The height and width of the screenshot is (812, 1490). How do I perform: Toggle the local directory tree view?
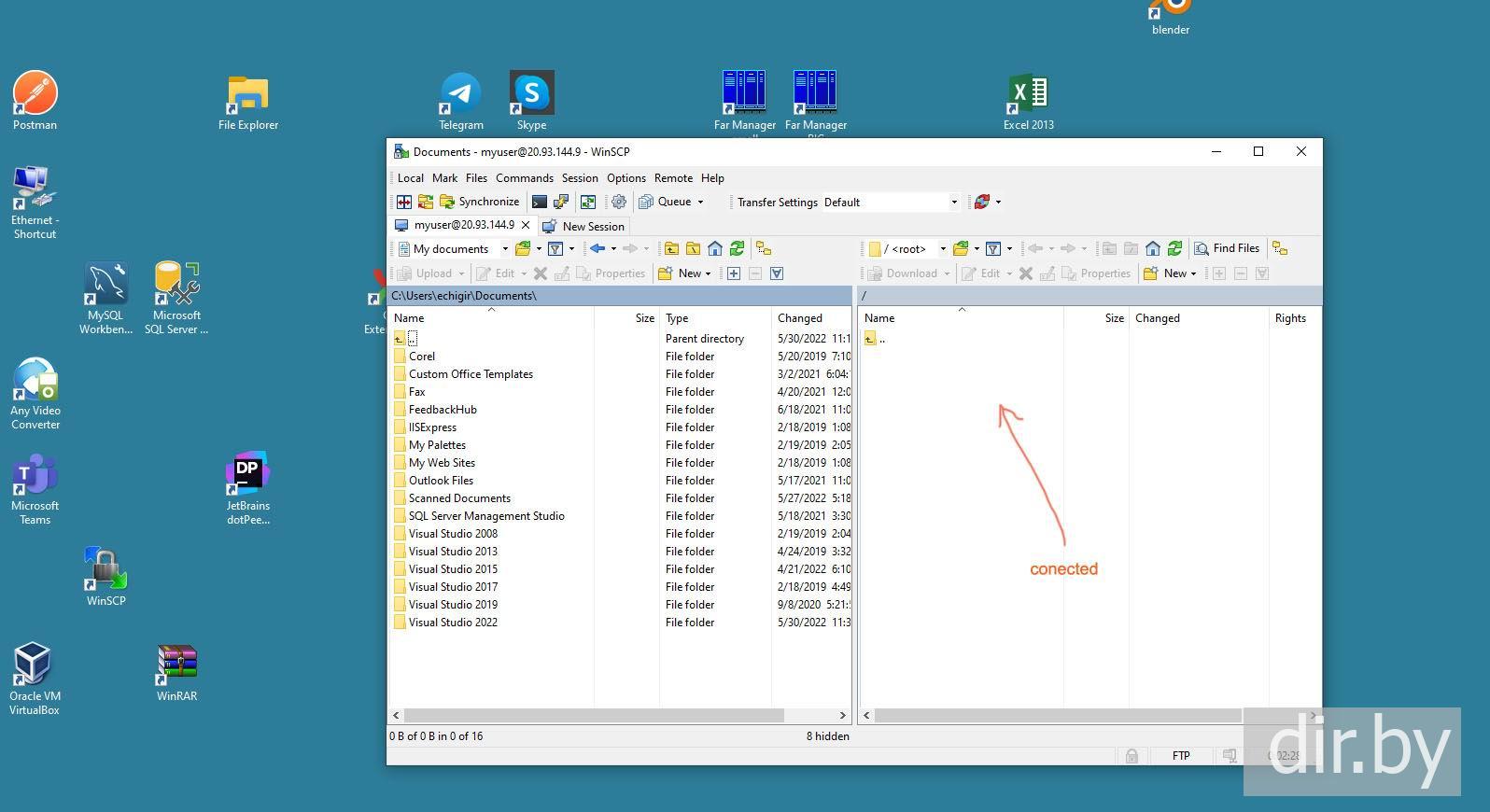coord(764,248)
